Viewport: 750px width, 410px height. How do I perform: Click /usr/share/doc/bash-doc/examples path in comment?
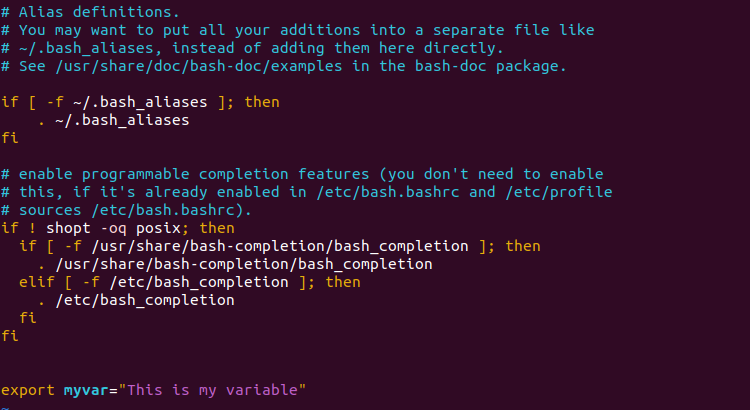pos(199,66)
